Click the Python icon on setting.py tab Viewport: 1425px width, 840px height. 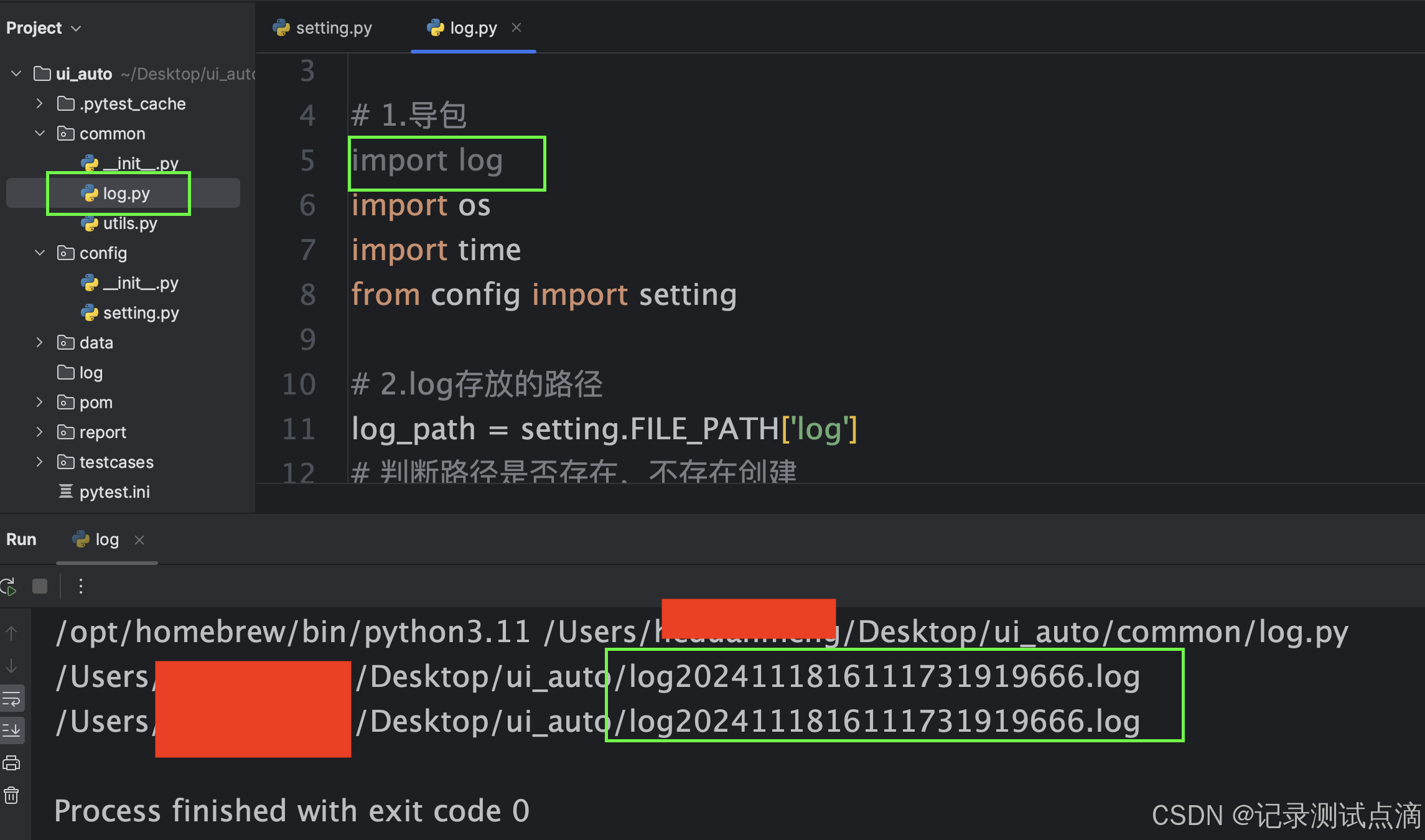[282, 27]
